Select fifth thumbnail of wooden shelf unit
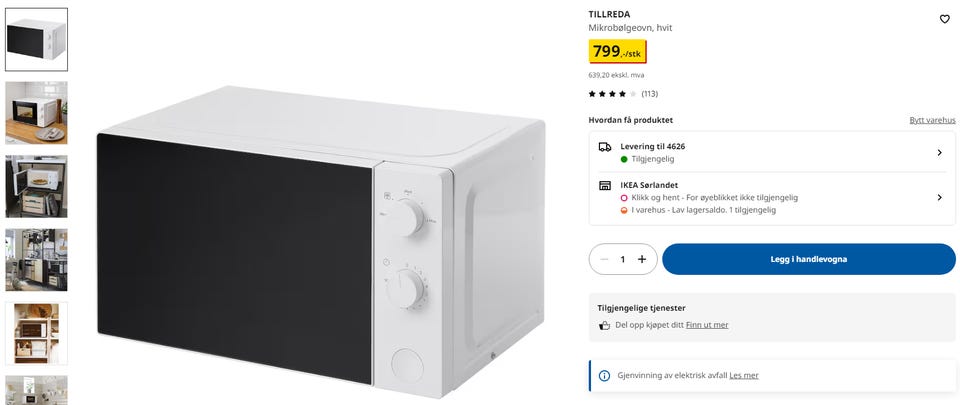 37,333
